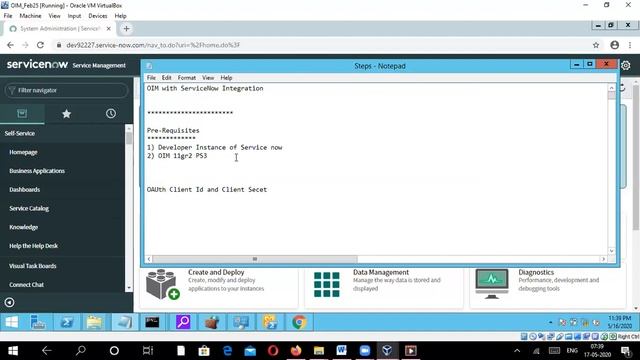
Task: Open Business Applications in the navigator
Action: 37,171
